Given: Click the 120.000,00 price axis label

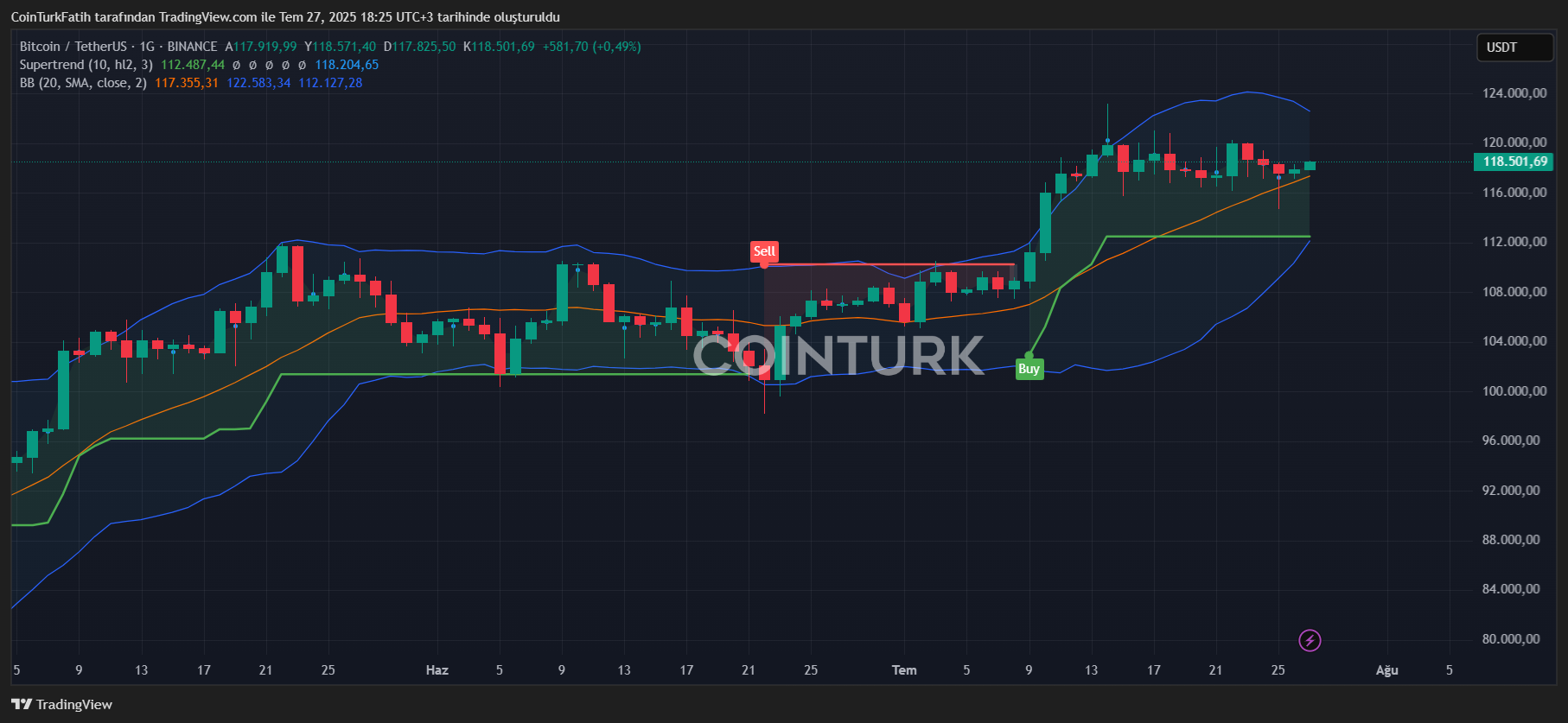Looking at the screenshot, I should pyautogui.click(x=1514, y=143).
